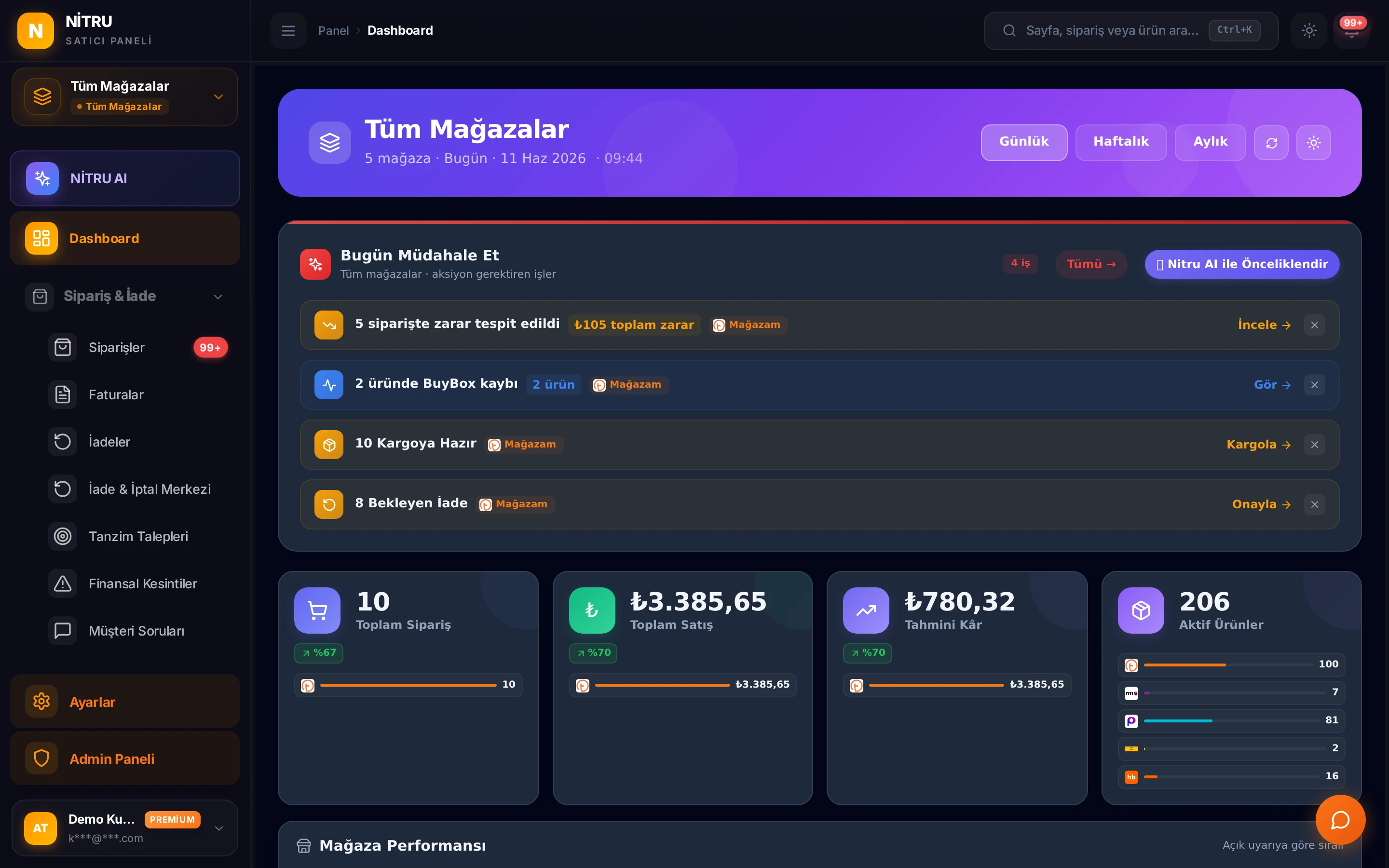
Task: Switch to Günlük period
Action: point(1024,142)
